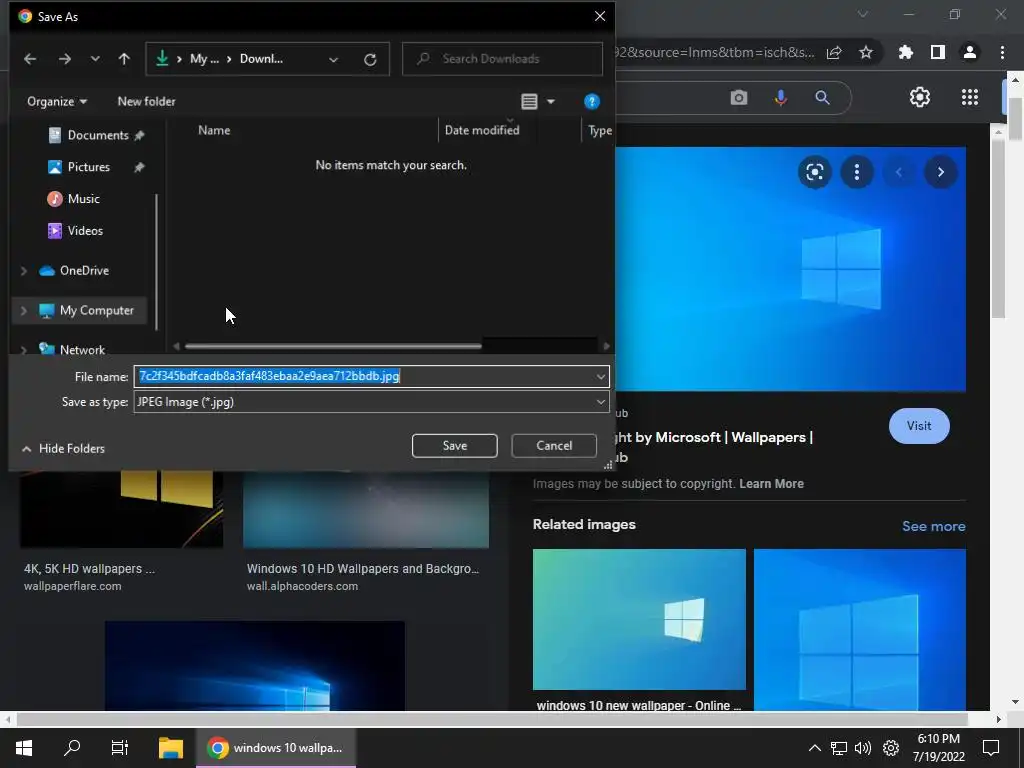Open the tab search dropdown in Chrome

[x=863, y=14]
